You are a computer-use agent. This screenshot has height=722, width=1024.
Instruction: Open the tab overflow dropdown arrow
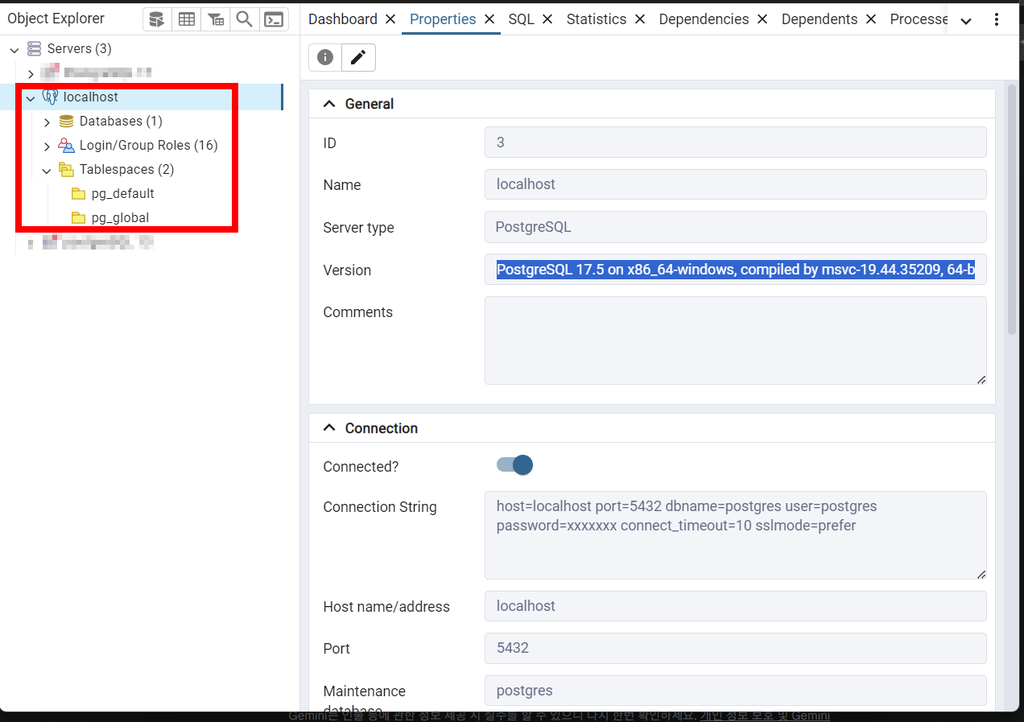[967, 21]
